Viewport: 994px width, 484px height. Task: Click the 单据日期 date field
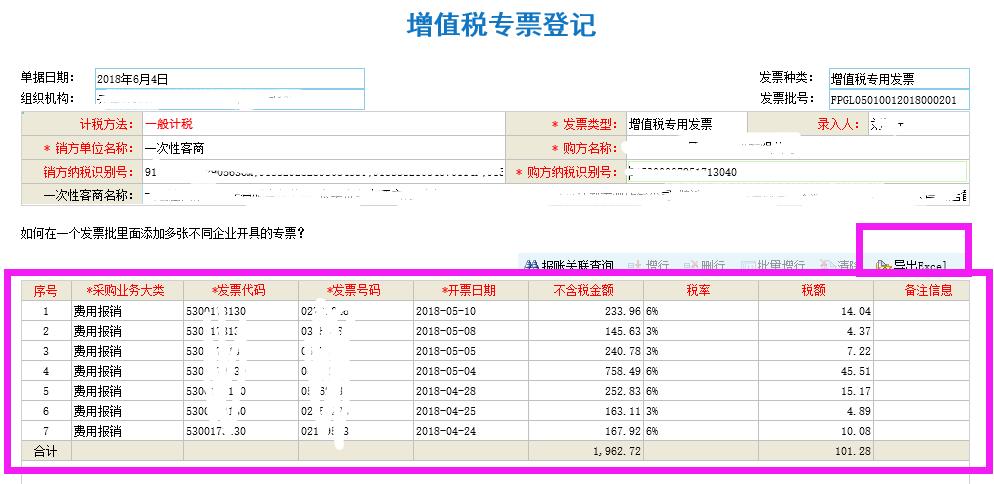coord(229,79)
